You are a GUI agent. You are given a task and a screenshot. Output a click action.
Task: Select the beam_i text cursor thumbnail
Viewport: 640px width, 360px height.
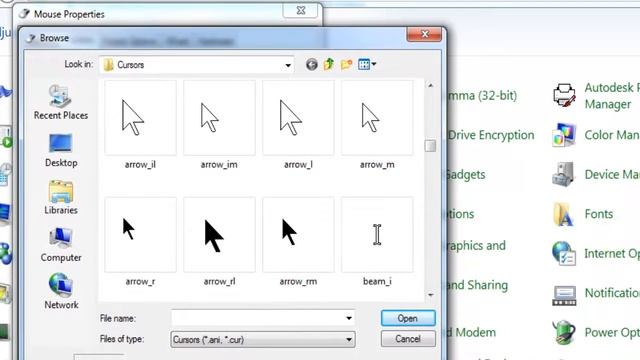377,235
